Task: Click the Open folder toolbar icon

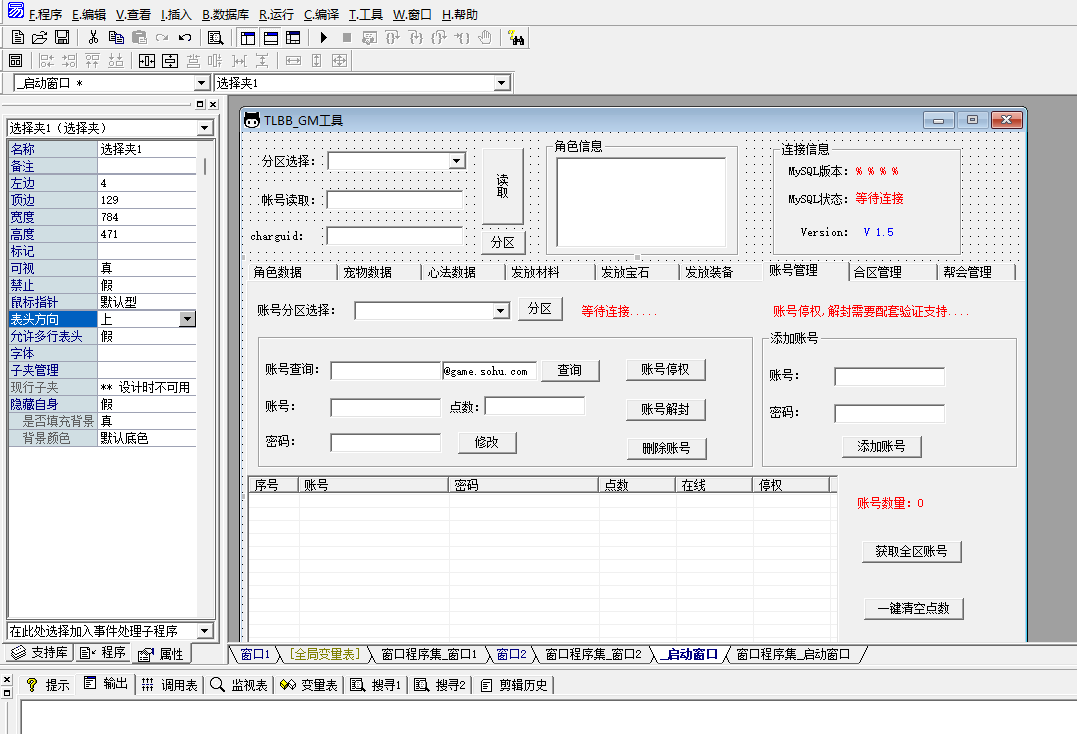Action: click(39, 38)
